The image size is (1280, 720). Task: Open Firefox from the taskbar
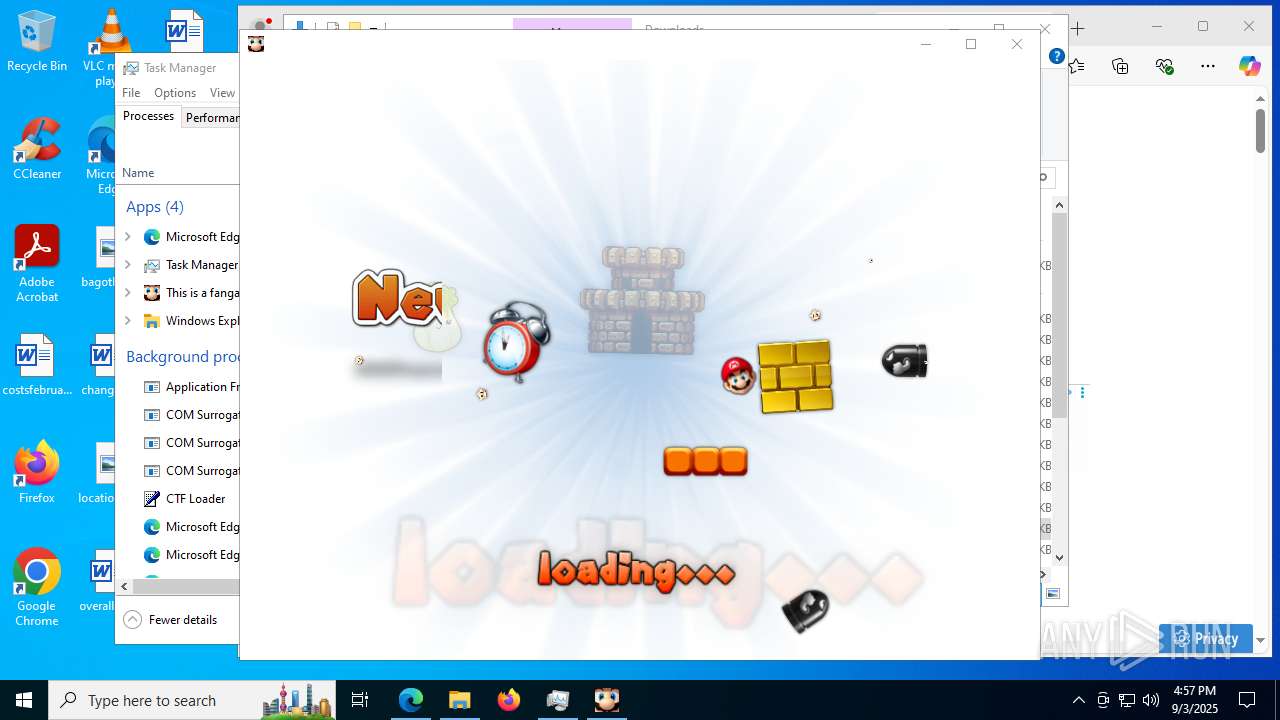[509, 700]
